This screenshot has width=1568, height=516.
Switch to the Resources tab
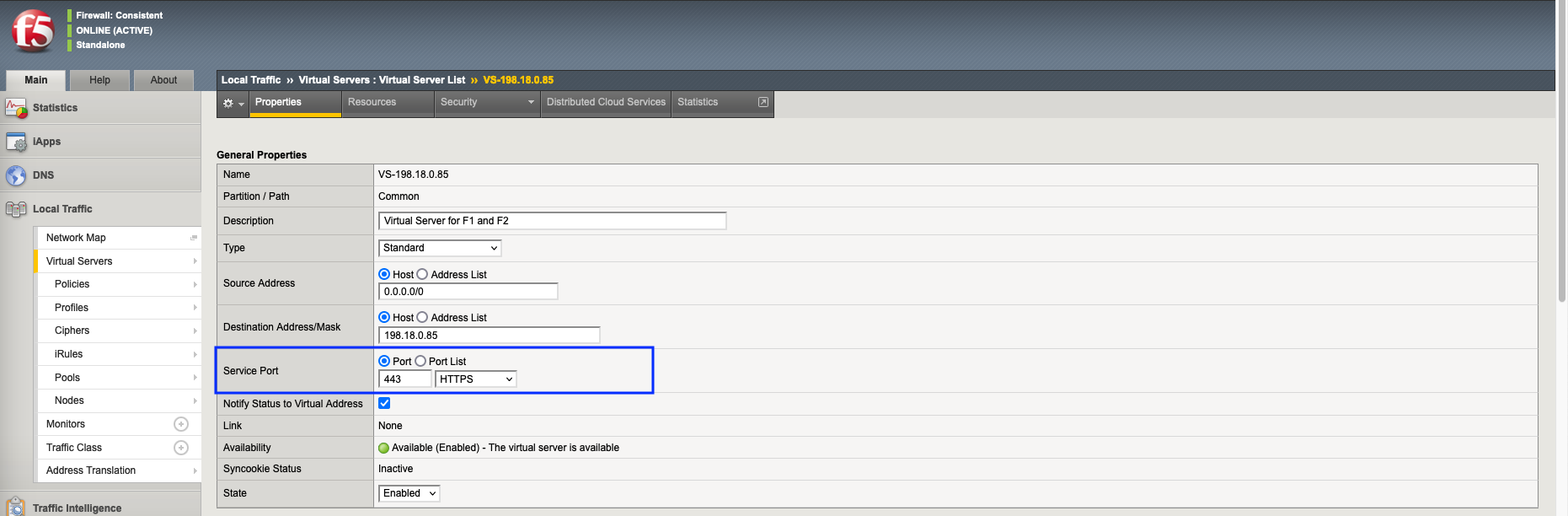coord(372,102)
